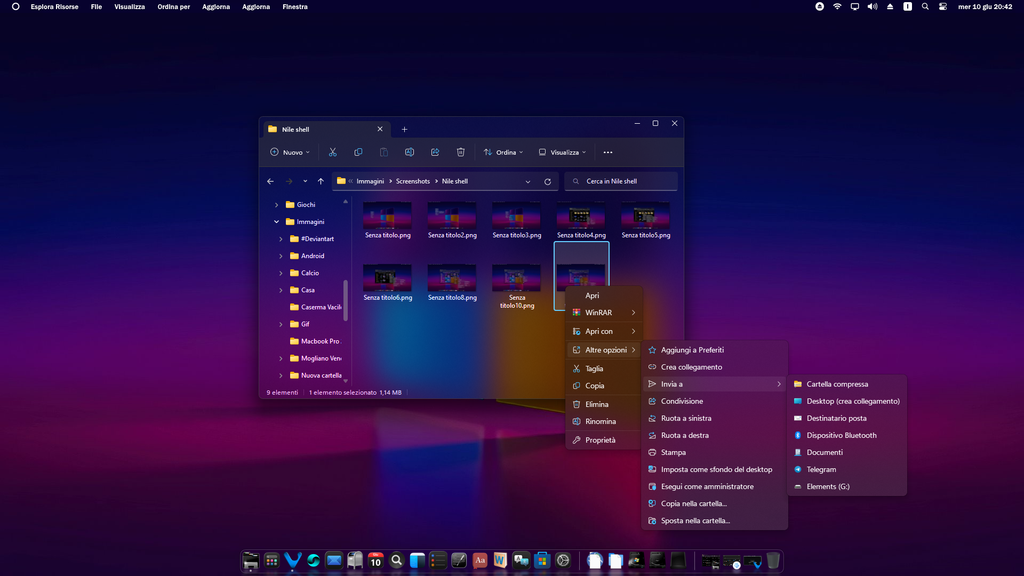The image size is (1024, 576).
Task: Click the Share icon in Explorer toolbar
Action: (435, 152)
